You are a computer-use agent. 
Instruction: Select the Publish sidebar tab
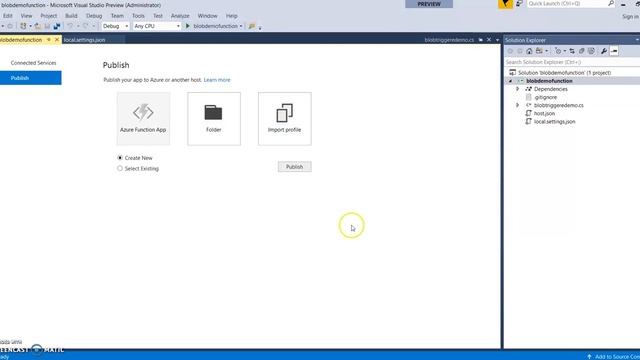coord(31,78)
